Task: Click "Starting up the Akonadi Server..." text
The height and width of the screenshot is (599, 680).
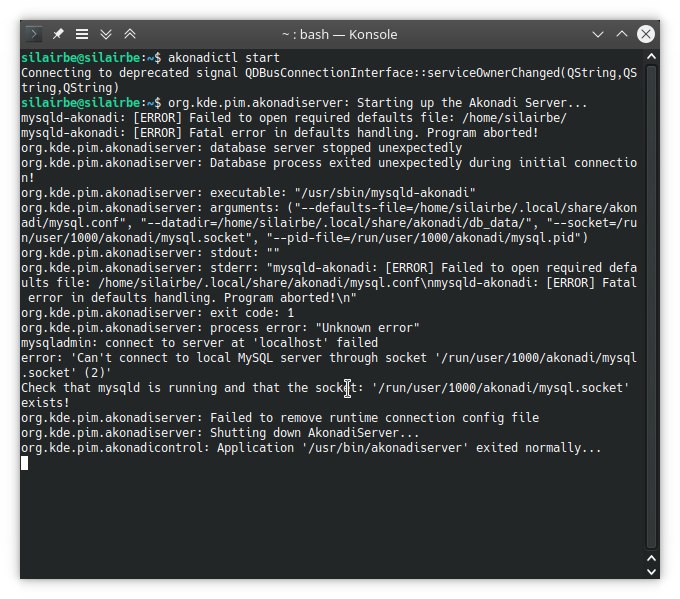Action: pos(472,103)
